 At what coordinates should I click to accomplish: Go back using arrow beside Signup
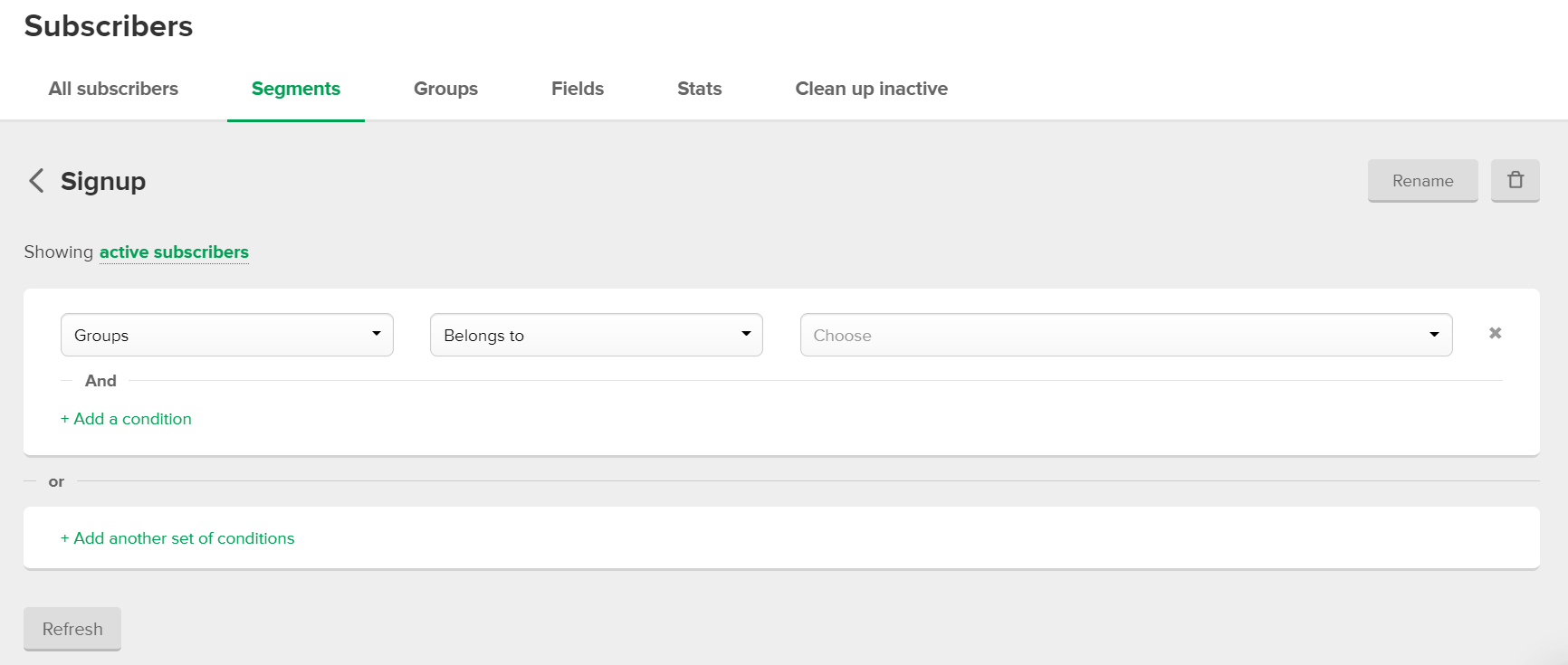point(36,181)
